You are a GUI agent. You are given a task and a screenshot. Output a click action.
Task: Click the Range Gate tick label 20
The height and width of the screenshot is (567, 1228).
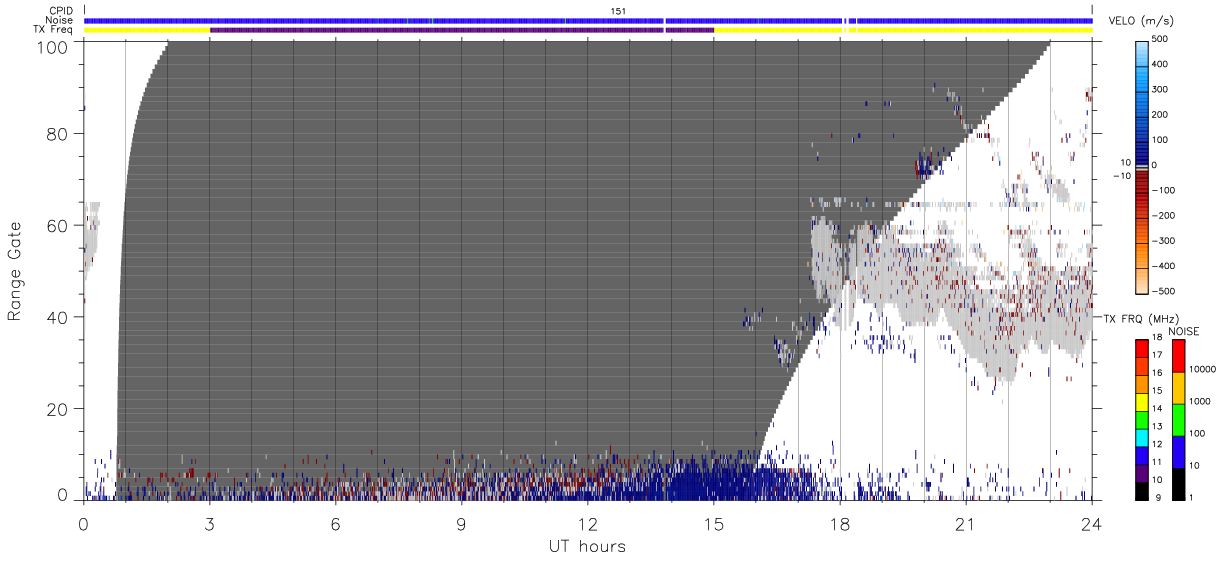click(x=59, y=409)
